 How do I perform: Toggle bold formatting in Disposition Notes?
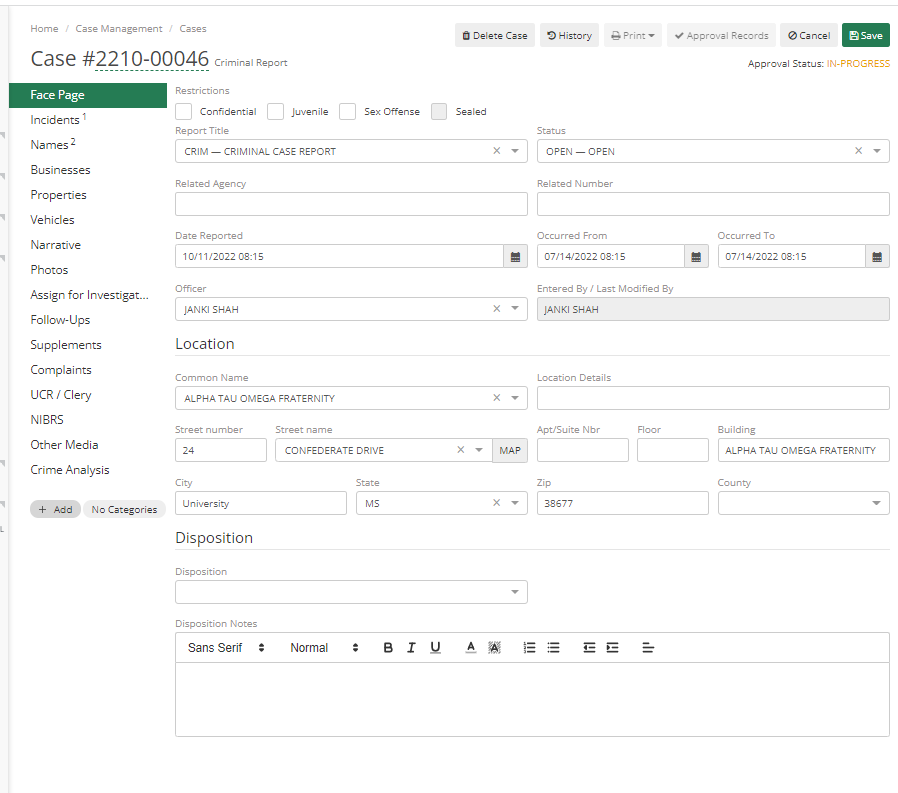388,647
